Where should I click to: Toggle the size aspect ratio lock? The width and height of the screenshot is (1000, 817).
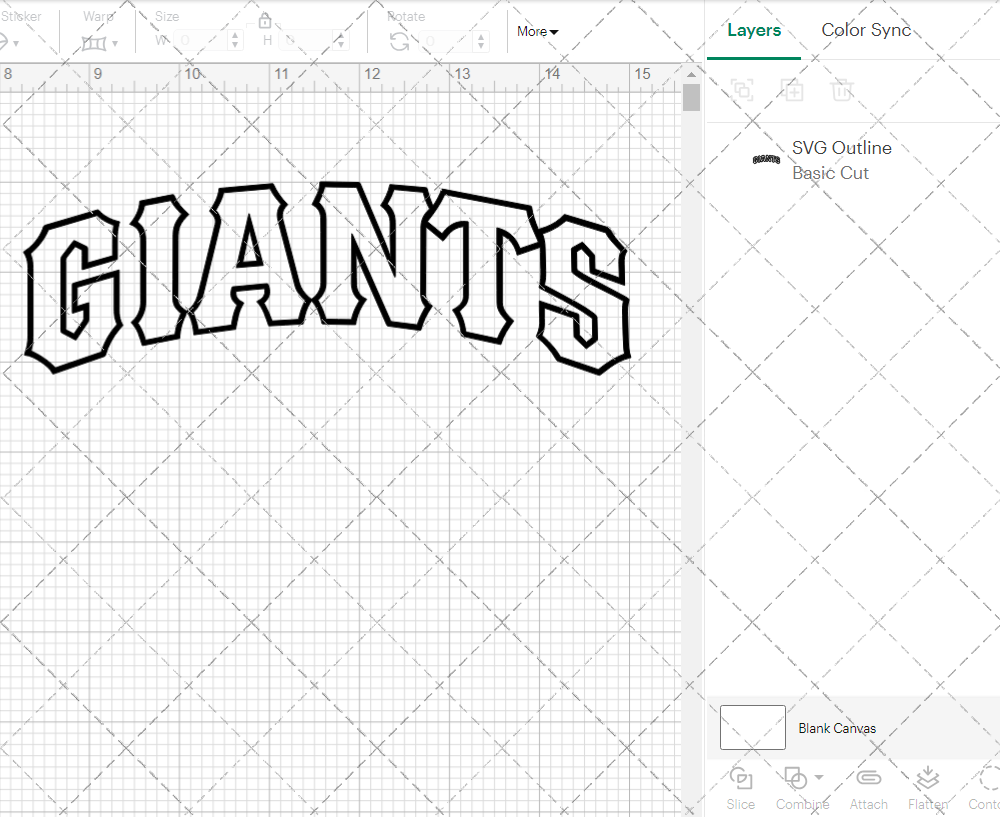click(x=265, y=21)
